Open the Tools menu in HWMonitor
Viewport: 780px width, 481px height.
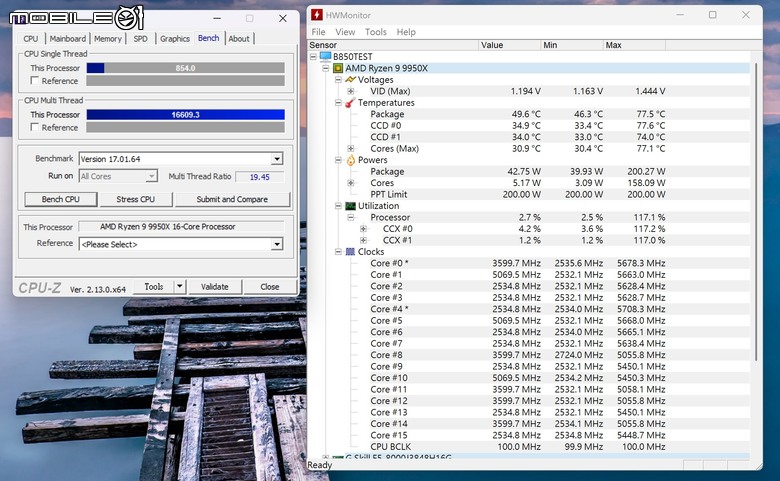(x=376, y=32)
